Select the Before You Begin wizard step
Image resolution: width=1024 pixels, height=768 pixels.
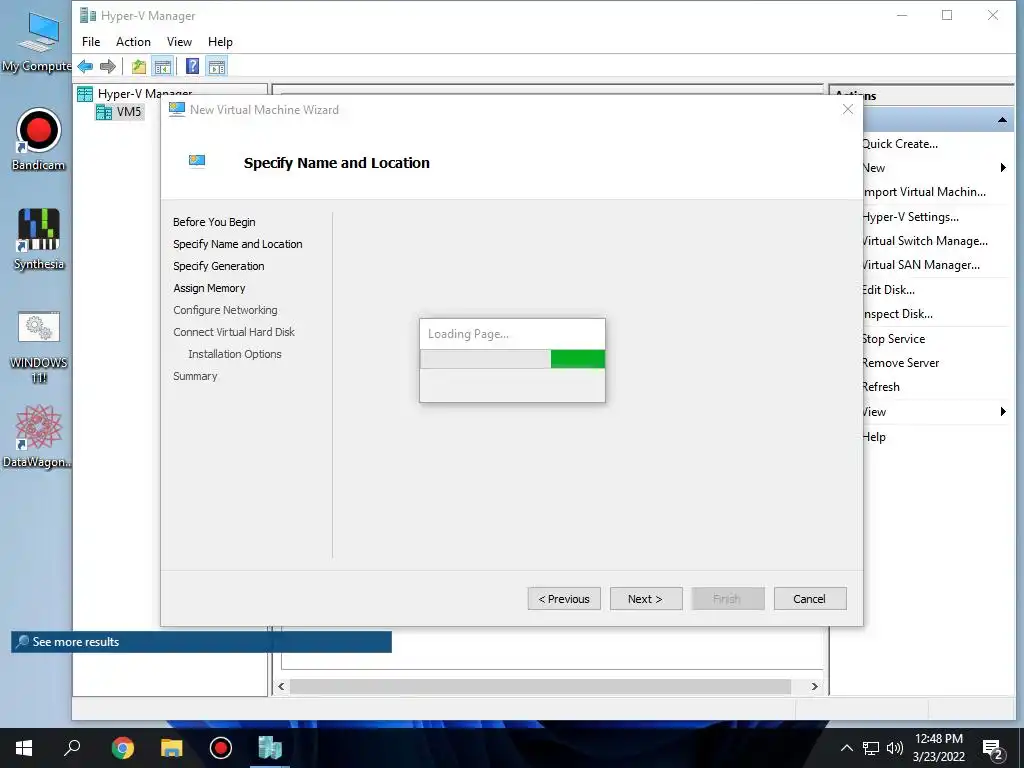pos(214,222)
